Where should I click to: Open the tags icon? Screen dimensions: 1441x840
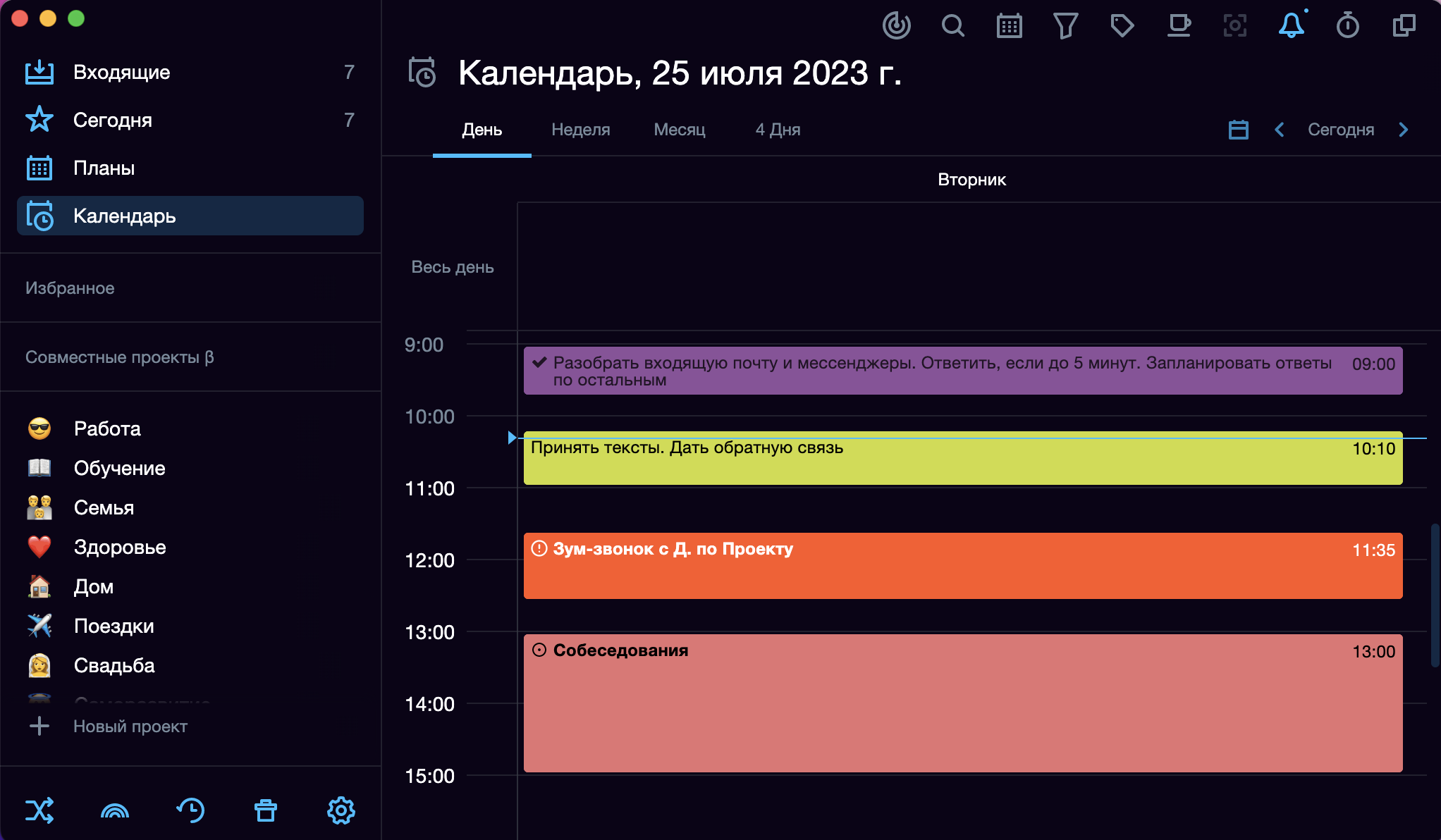tap(1122, 26)
